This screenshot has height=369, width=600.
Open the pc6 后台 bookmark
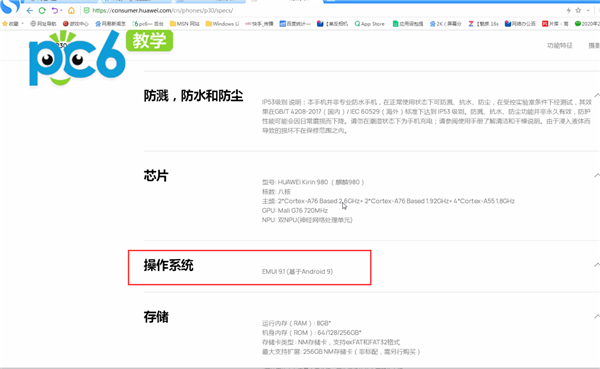[x=148, y=24]
